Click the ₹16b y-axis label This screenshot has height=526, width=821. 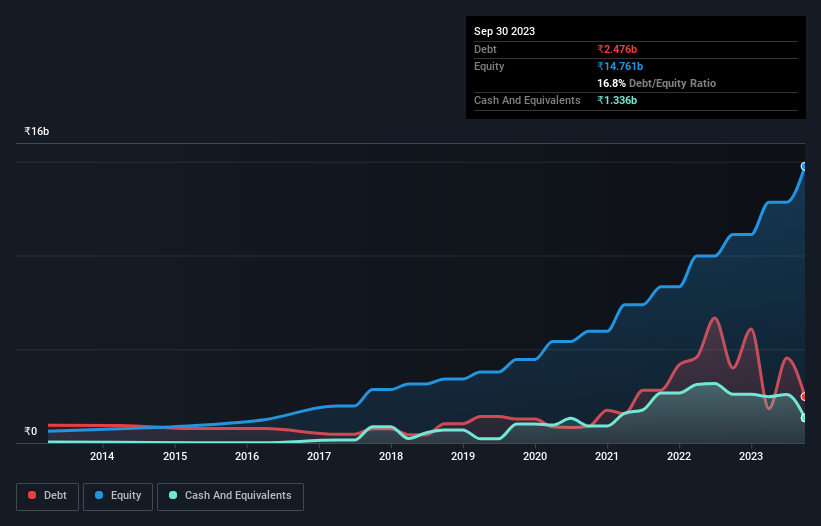tap(37, 131)
